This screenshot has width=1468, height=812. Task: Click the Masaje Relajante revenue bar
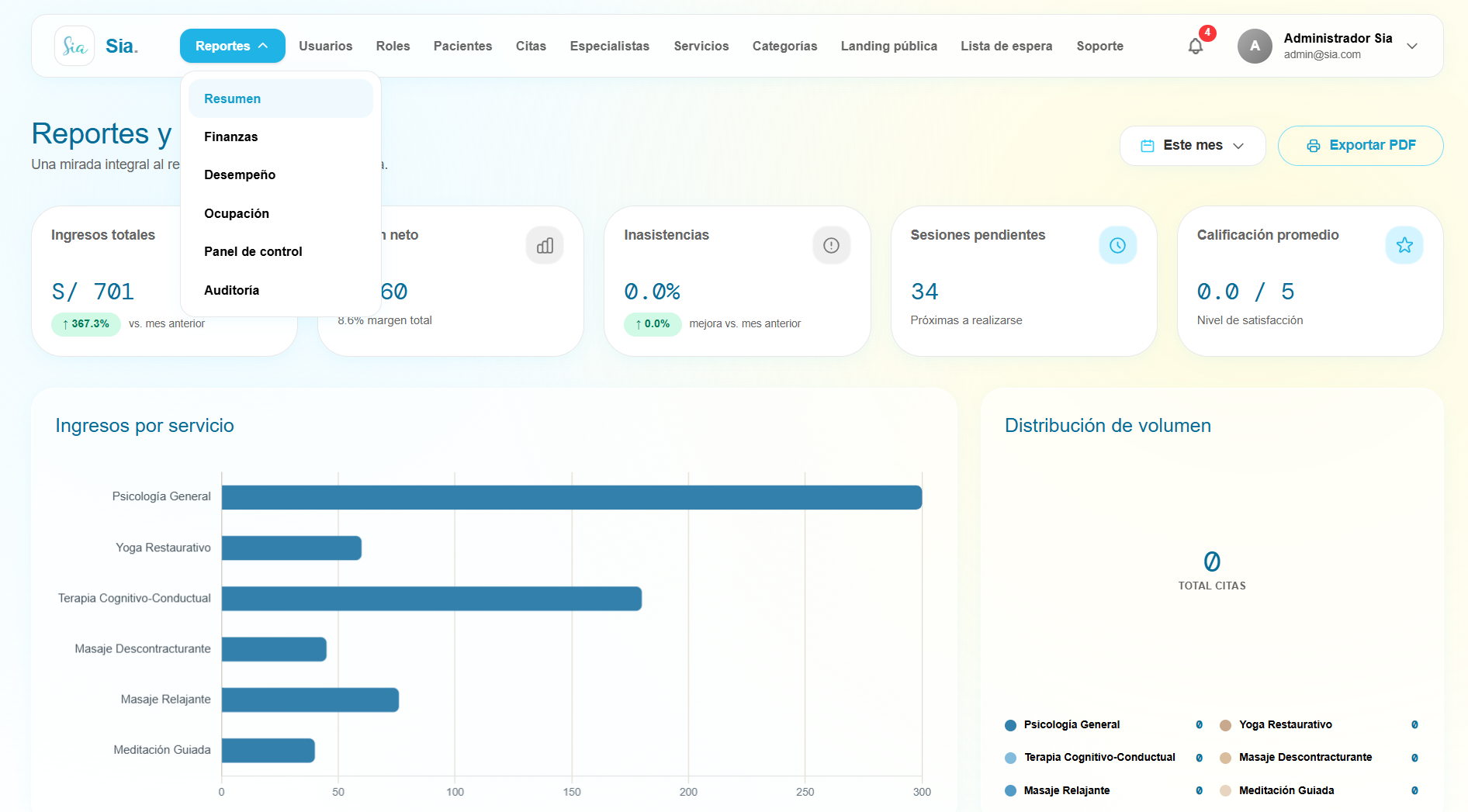[310, 700]
